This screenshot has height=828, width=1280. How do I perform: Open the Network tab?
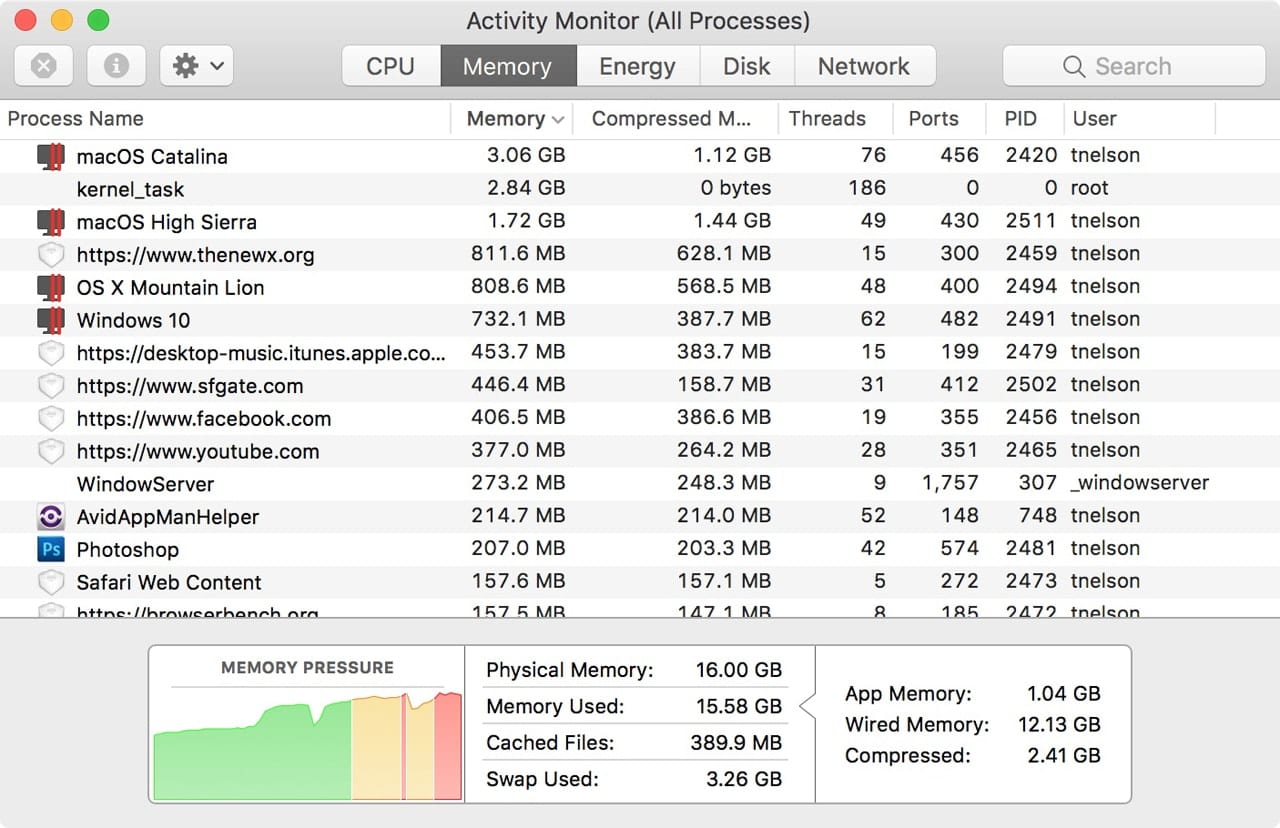tap(865, 66)
